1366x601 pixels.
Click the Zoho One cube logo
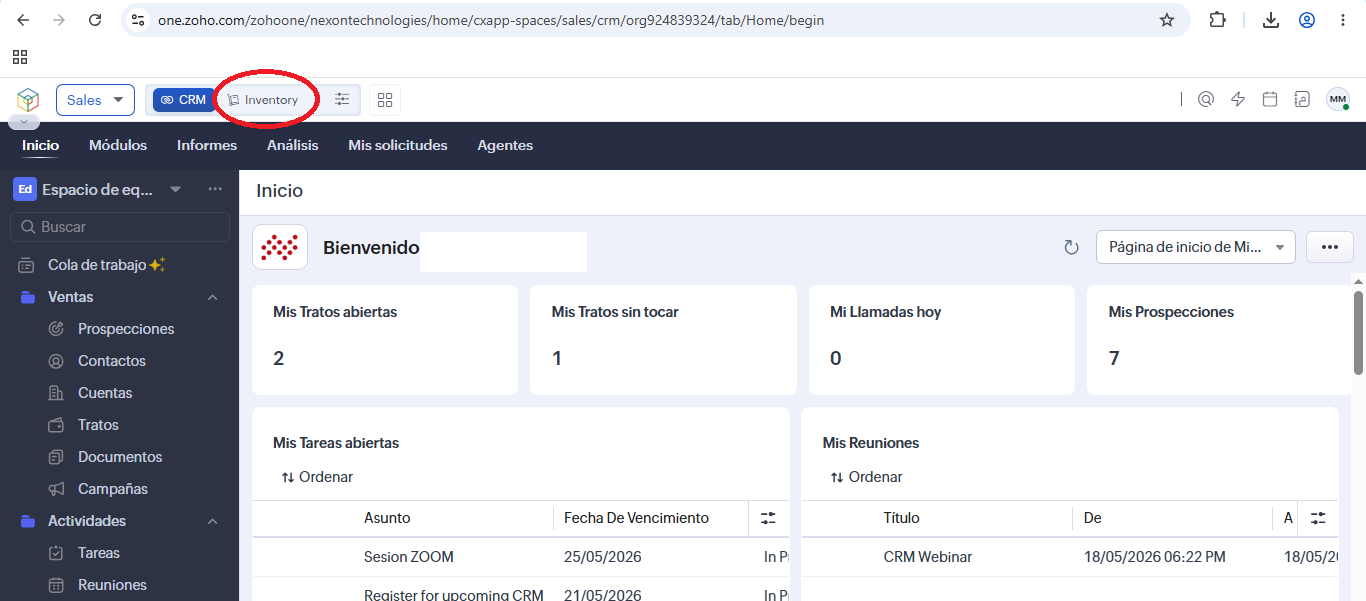28,100
